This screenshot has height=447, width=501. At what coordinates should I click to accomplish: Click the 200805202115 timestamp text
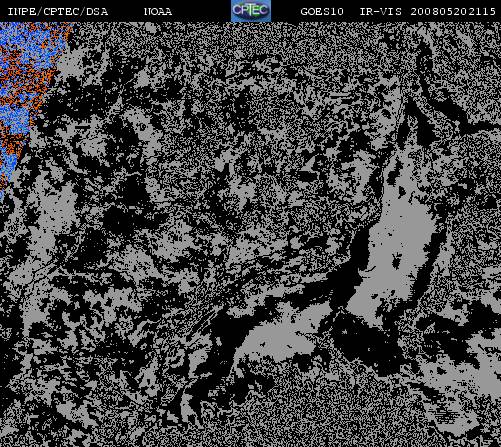pos(453,12)
